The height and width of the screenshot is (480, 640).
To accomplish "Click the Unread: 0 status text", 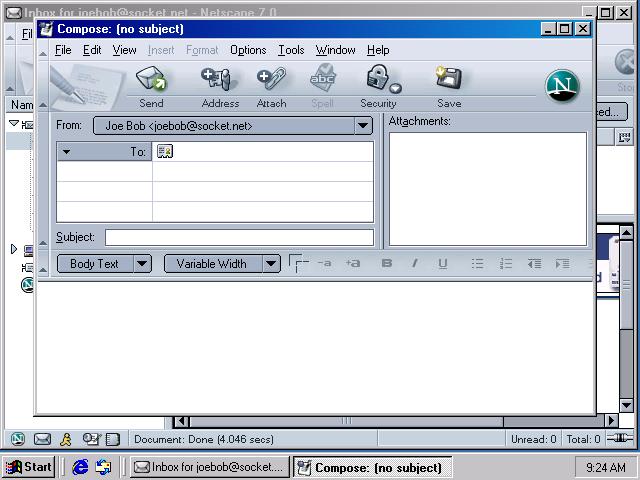I will [x=533, y=439].
